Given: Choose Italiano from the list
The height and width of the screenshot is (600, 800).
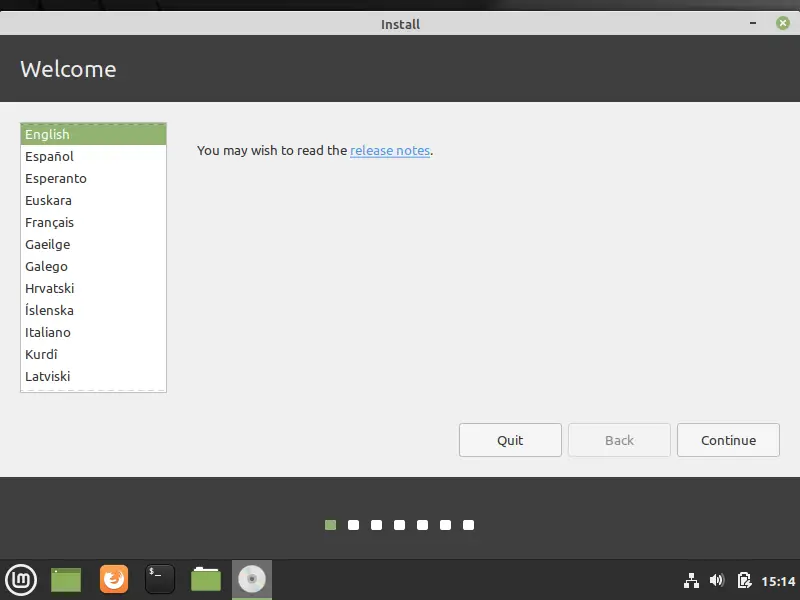Looking at the screenshot, I should click(93, 332).
